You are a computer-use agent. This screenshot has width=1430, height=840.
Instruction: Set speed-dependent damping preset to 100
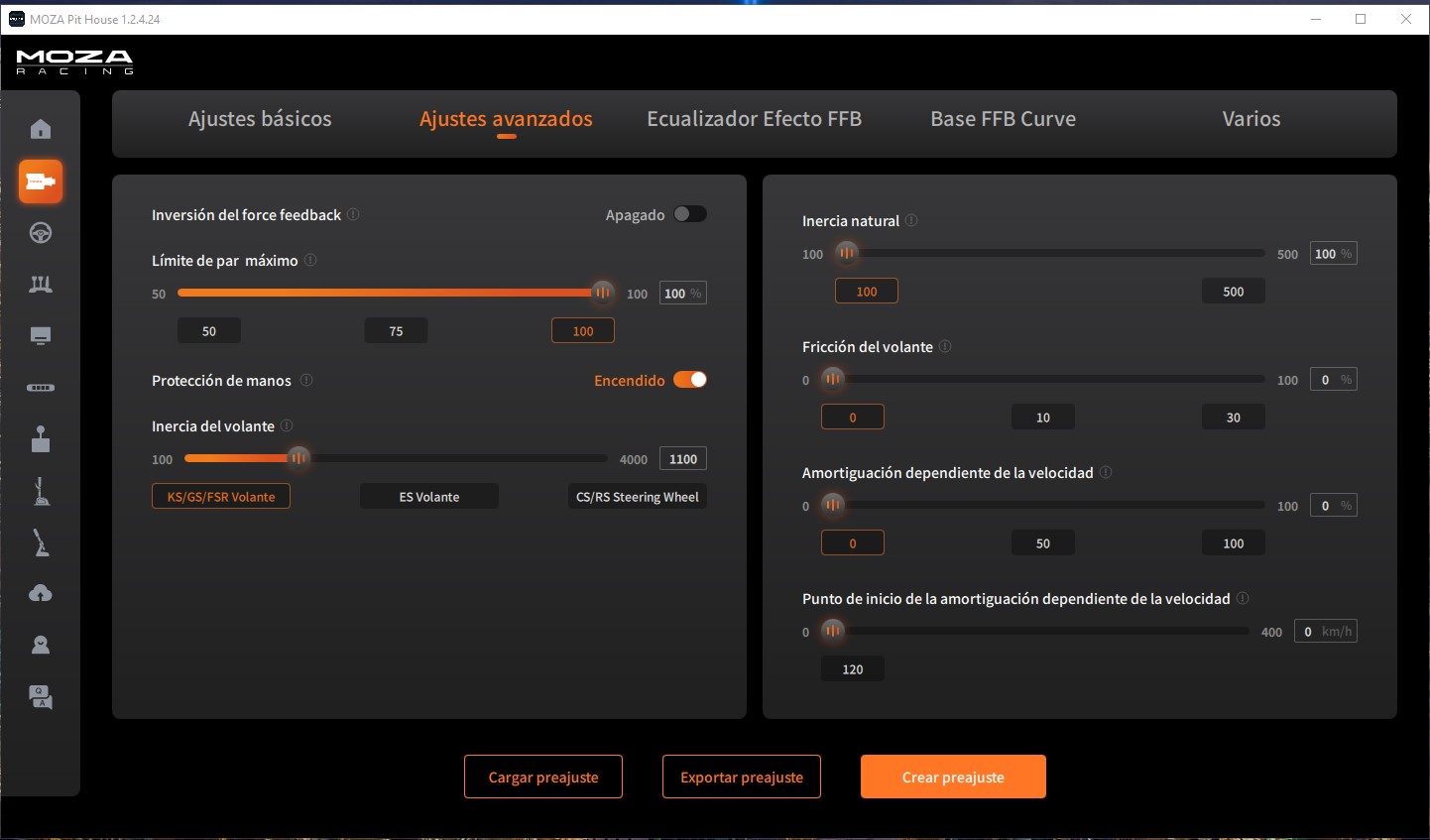click(x=1234, y=543)
